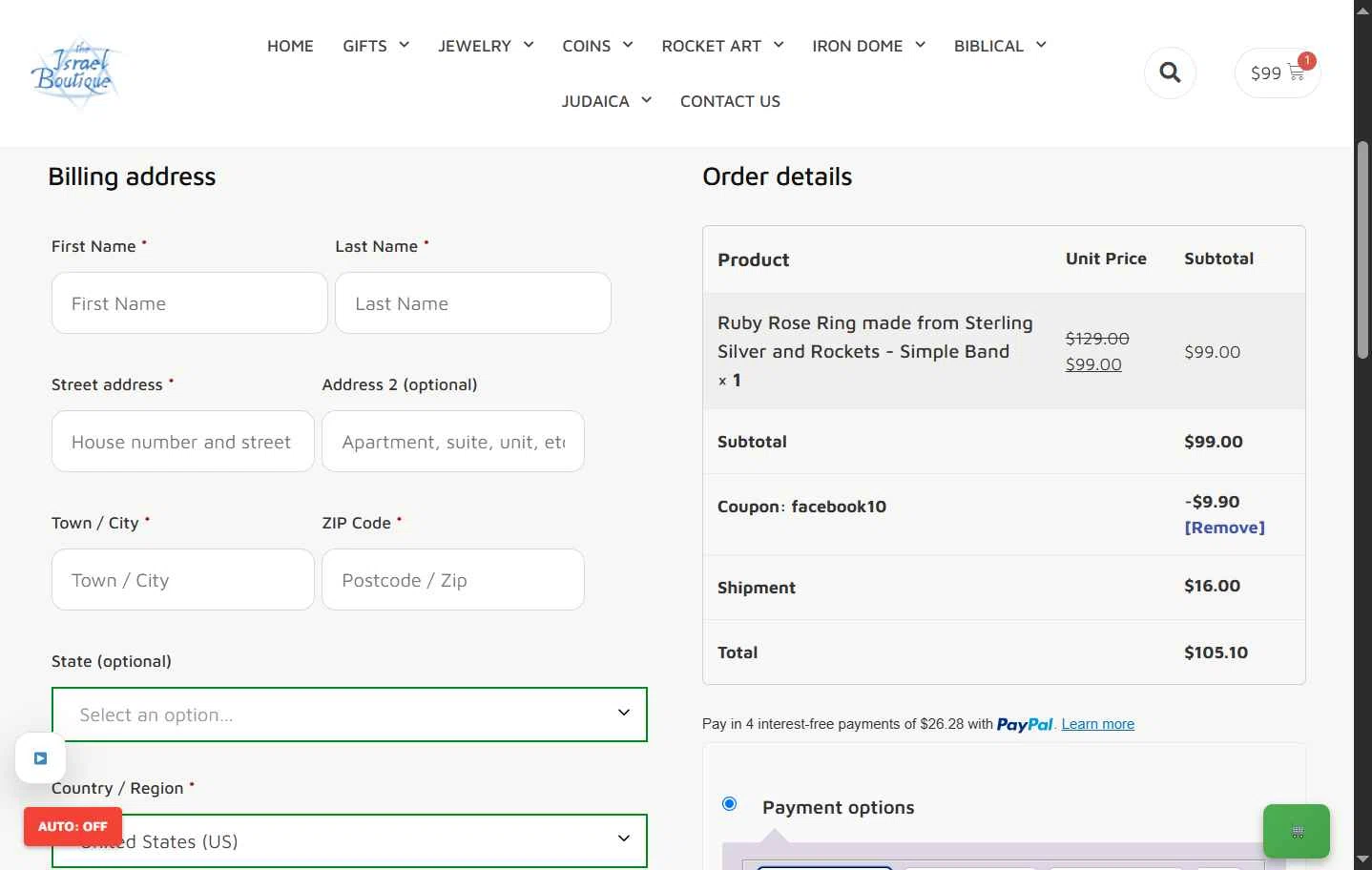Click the PayPal Learn more link

[x=1097, y=724]
